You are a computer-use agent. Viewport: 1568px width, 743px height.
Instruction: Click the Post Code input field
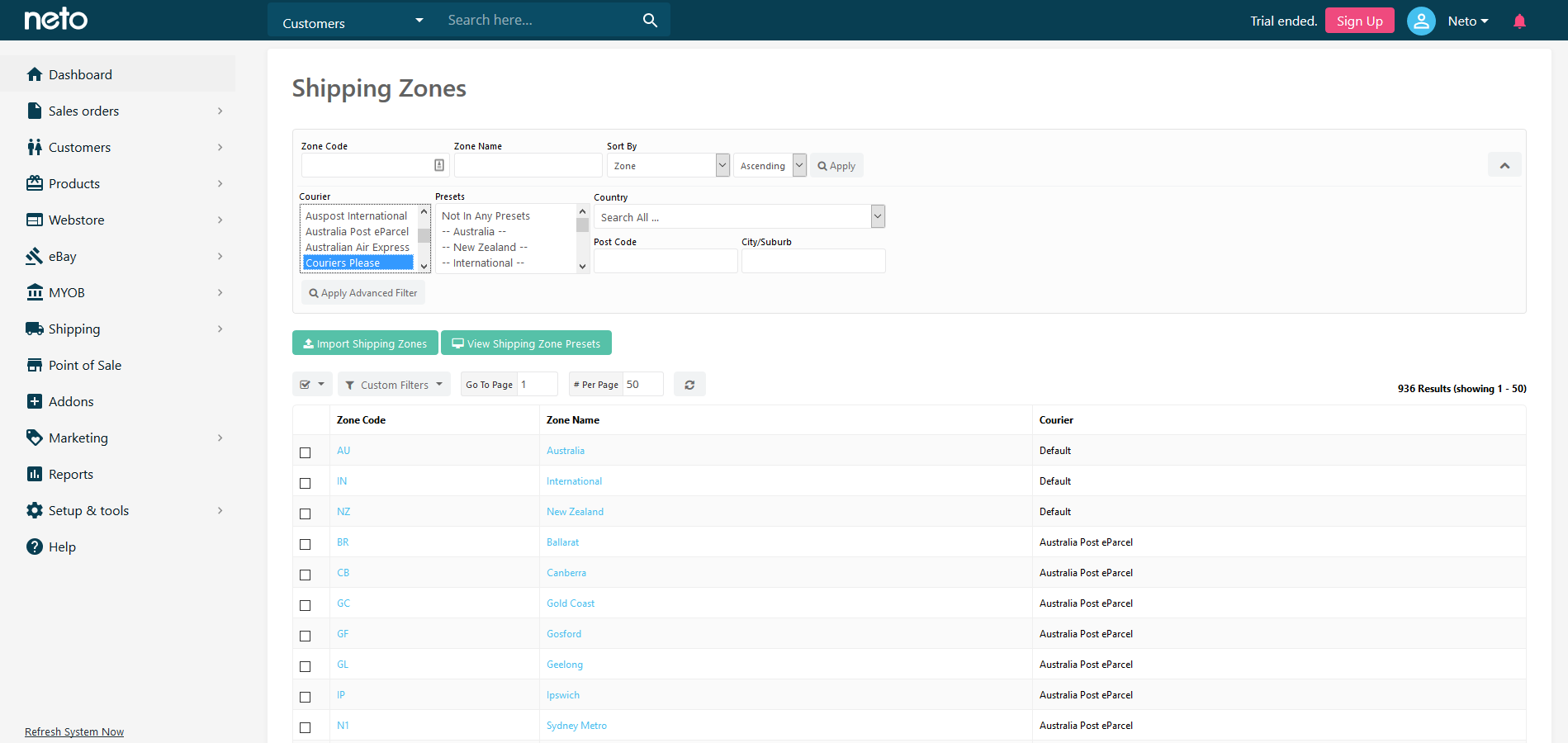pos(666,261)
